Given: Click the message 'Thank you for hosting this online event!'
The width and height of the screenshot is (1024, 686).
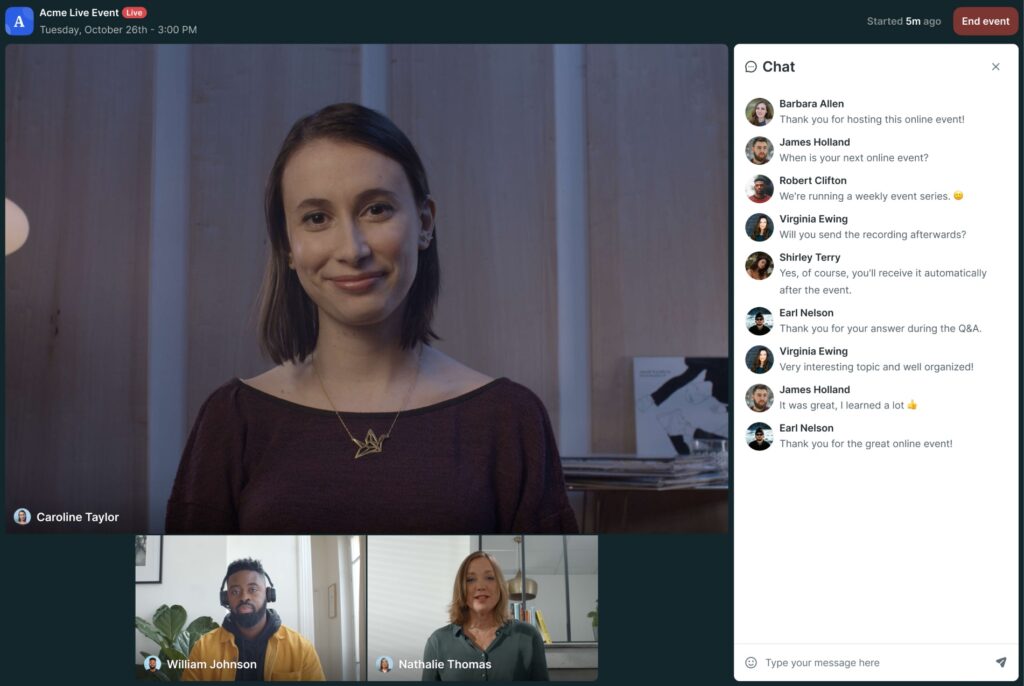Looking at the screenshot, I should 872,120.
